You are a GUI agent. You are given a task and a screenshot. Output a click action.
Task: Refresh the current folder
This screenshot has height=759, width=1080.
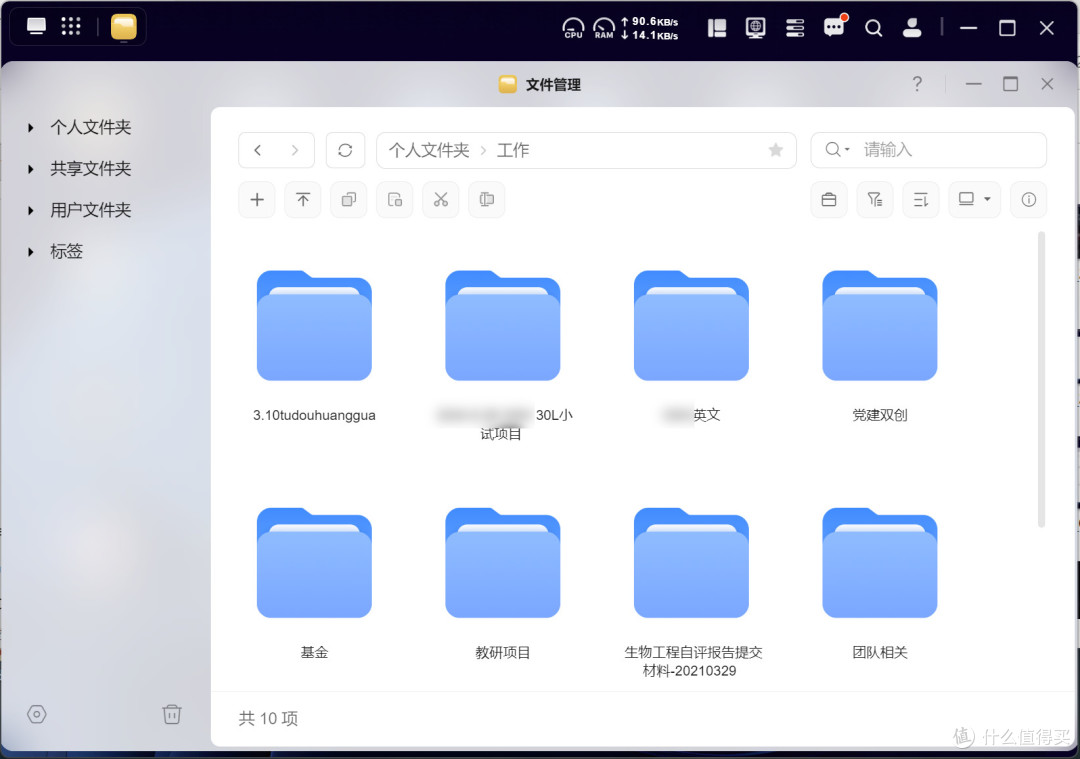[345, 150]
